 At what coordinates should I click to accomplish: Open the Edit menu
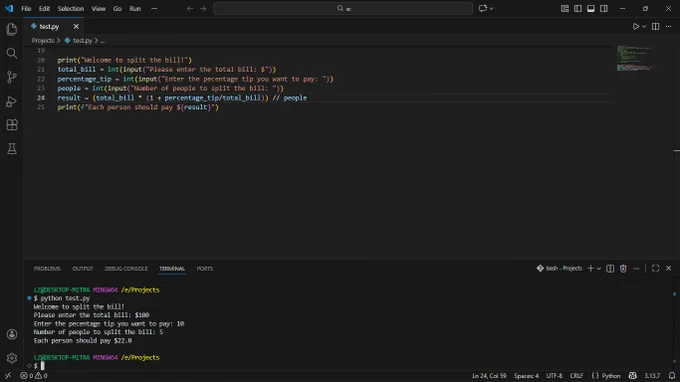click(44, 8)
